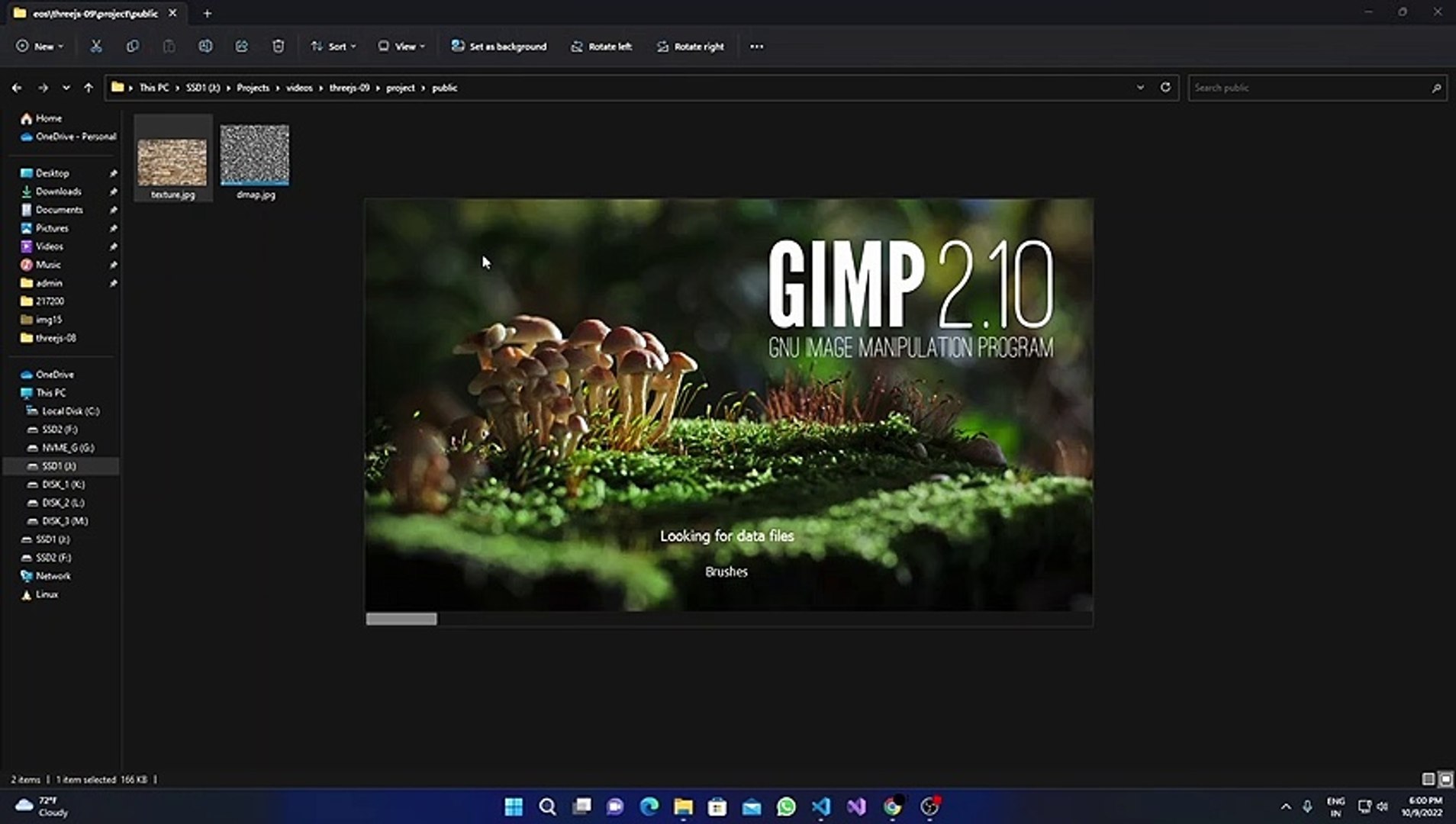
Task: Click the videos breadcrumb in address bar
Action: 299,88
